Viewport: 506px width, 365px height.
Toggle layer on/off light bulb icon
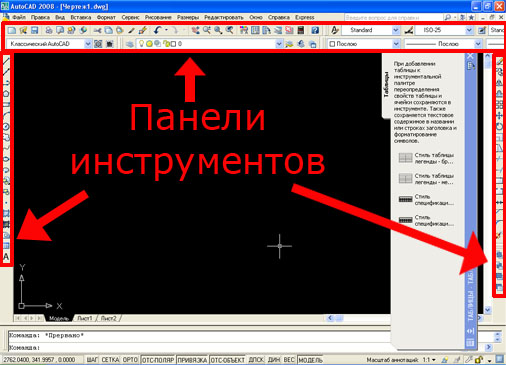tap(141, 44)
